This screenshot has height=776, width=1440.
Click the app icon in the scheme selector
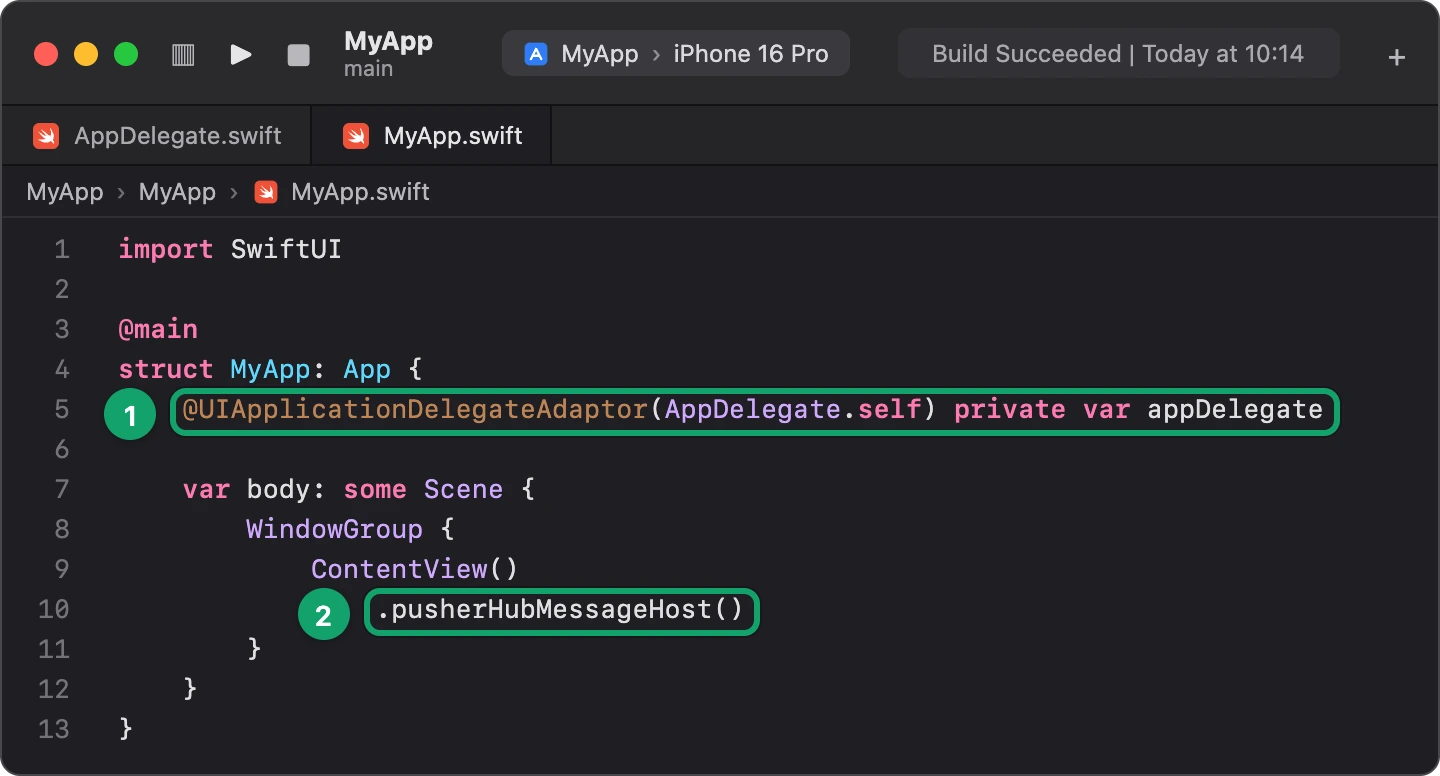click(536, 54)
